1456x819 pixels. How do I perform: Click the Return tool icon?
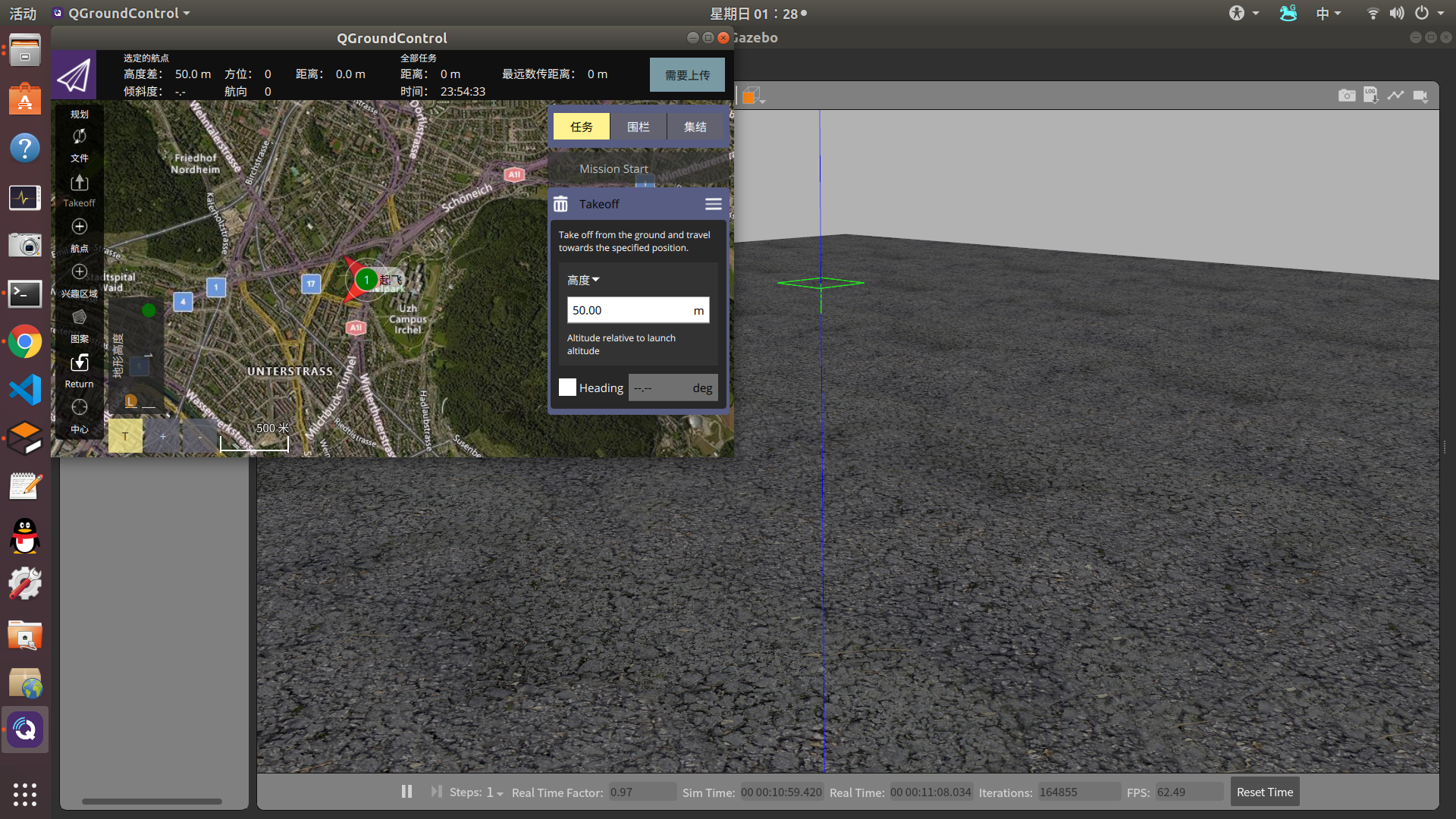click(x=79, y=363)
